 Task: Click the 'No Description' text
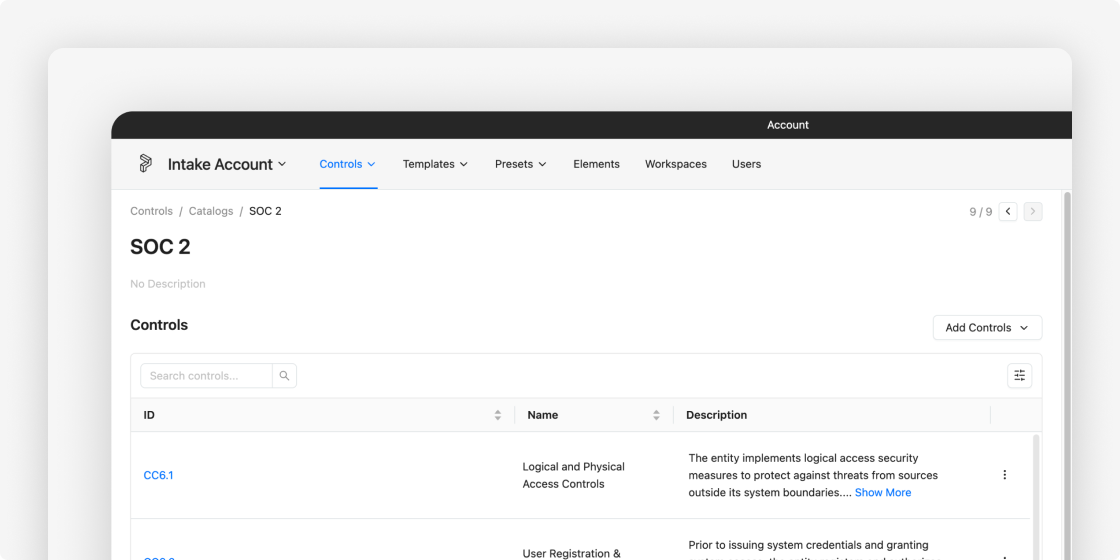(x=168, y=284)
